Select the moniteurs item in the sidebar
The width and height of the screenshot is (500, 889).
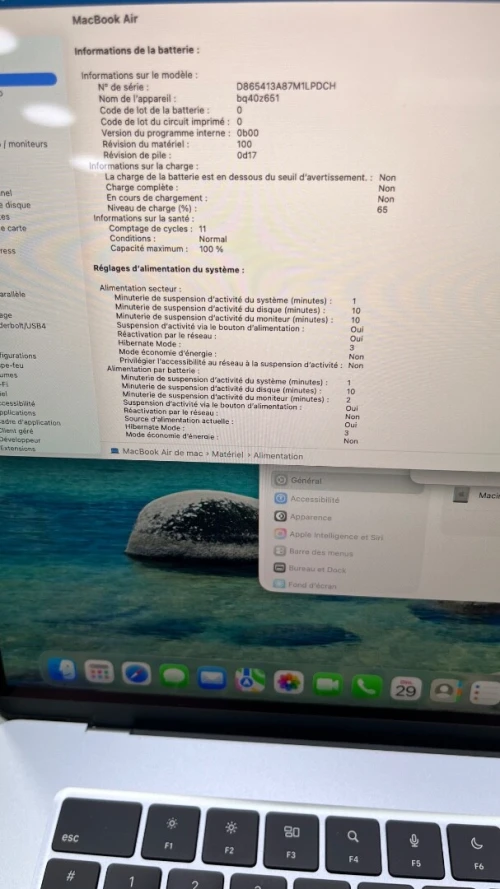27,144
